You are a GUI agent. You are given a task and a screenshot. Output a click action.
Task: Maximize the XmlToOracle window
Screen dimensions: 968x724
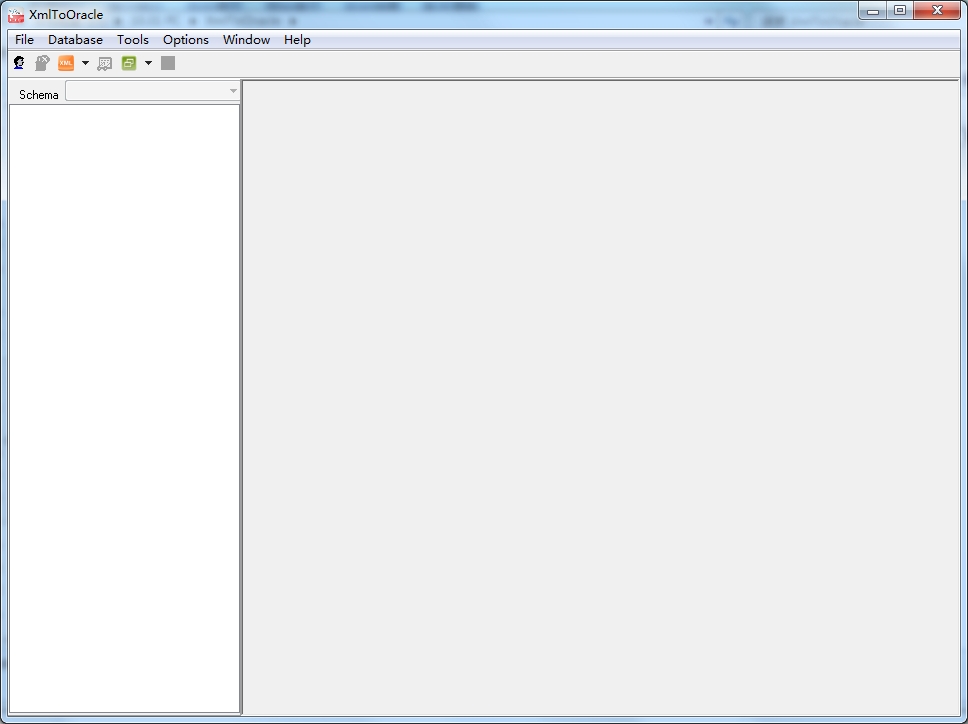pyautogui.click(x=900, y=10)
